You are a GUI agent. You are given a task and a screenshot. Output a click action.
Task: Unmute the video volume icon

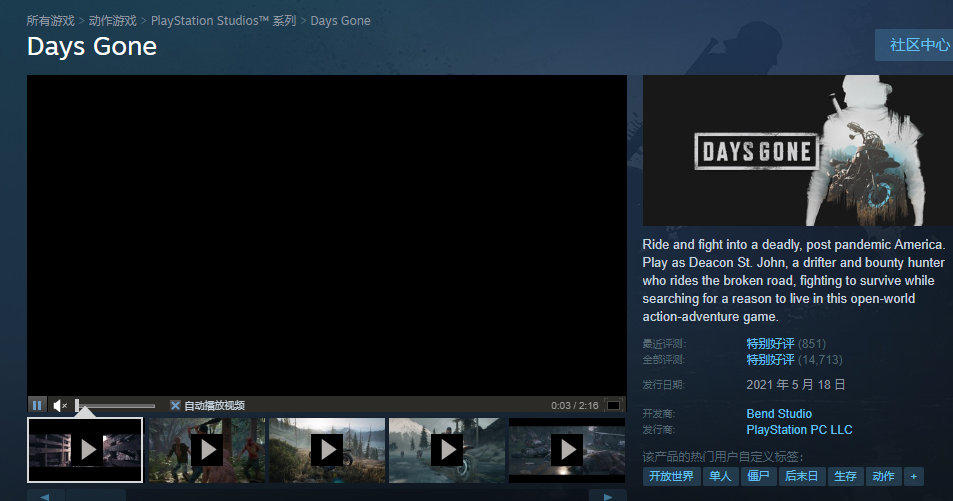pos(60,405)
